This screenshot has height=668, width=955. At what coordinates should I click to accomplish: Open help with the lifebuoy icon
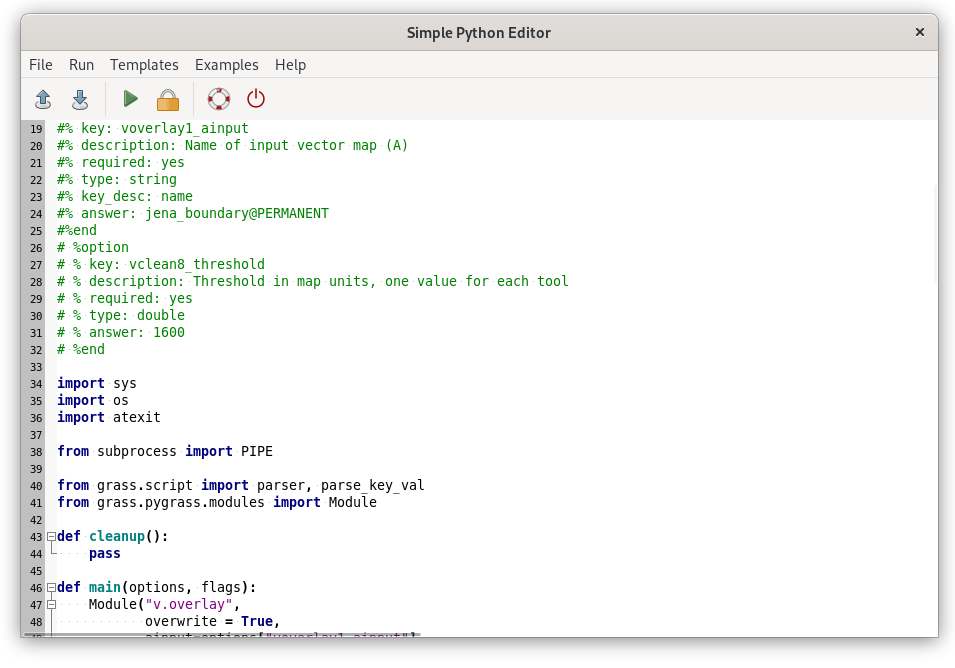click(x=219, y=99)
